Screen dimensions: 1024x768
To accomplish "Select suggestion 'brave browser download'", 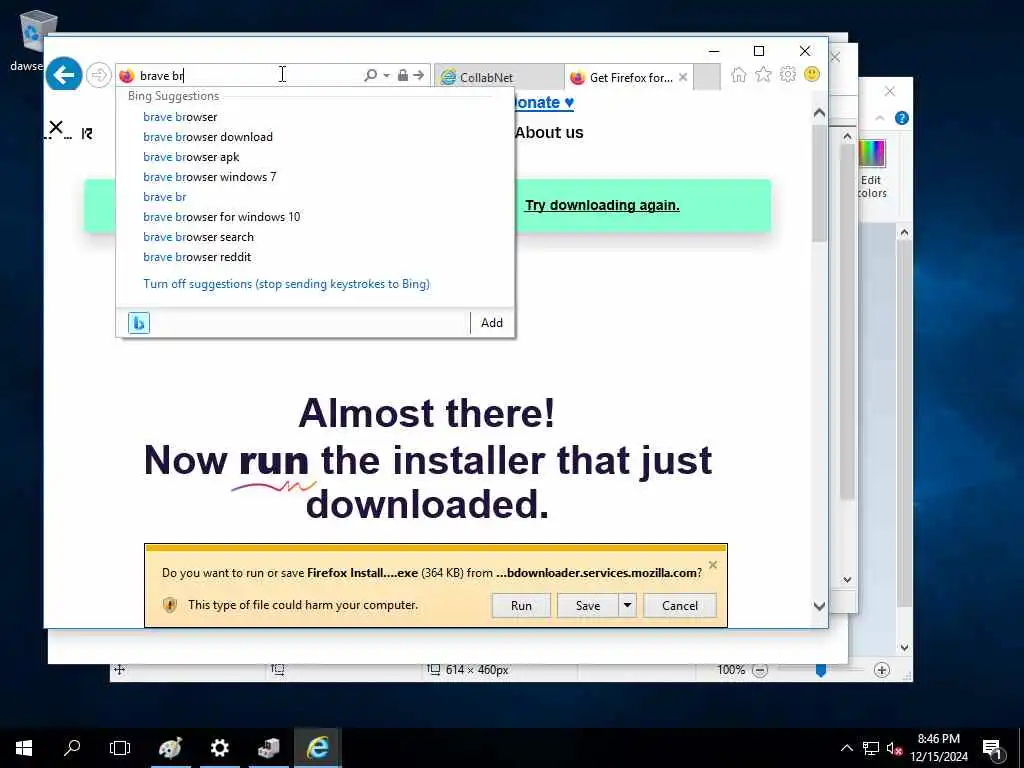I will pyautogui.click(x=208, y=136).
